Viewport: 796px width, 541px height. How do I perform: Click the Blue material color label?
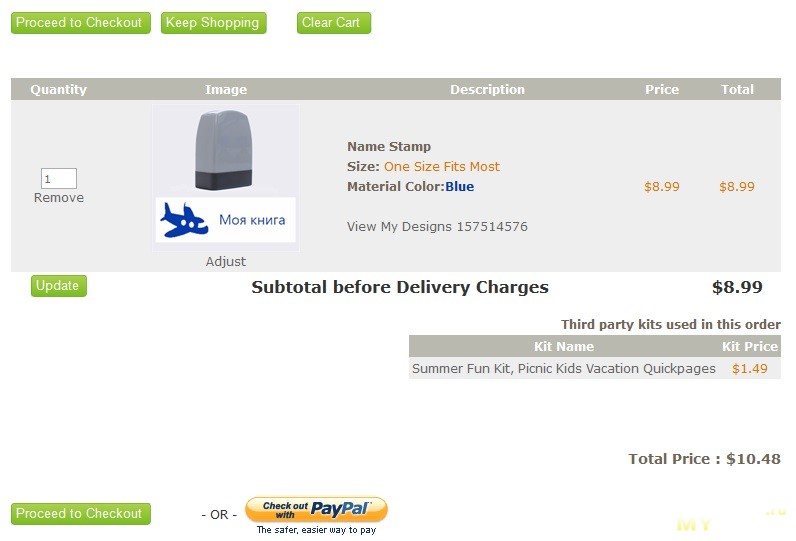(459, 187)
